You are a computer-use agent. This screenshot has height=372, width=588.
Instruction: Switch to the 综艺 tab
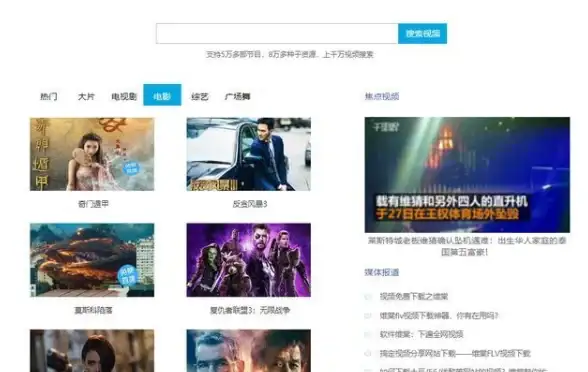pos(200,96)
